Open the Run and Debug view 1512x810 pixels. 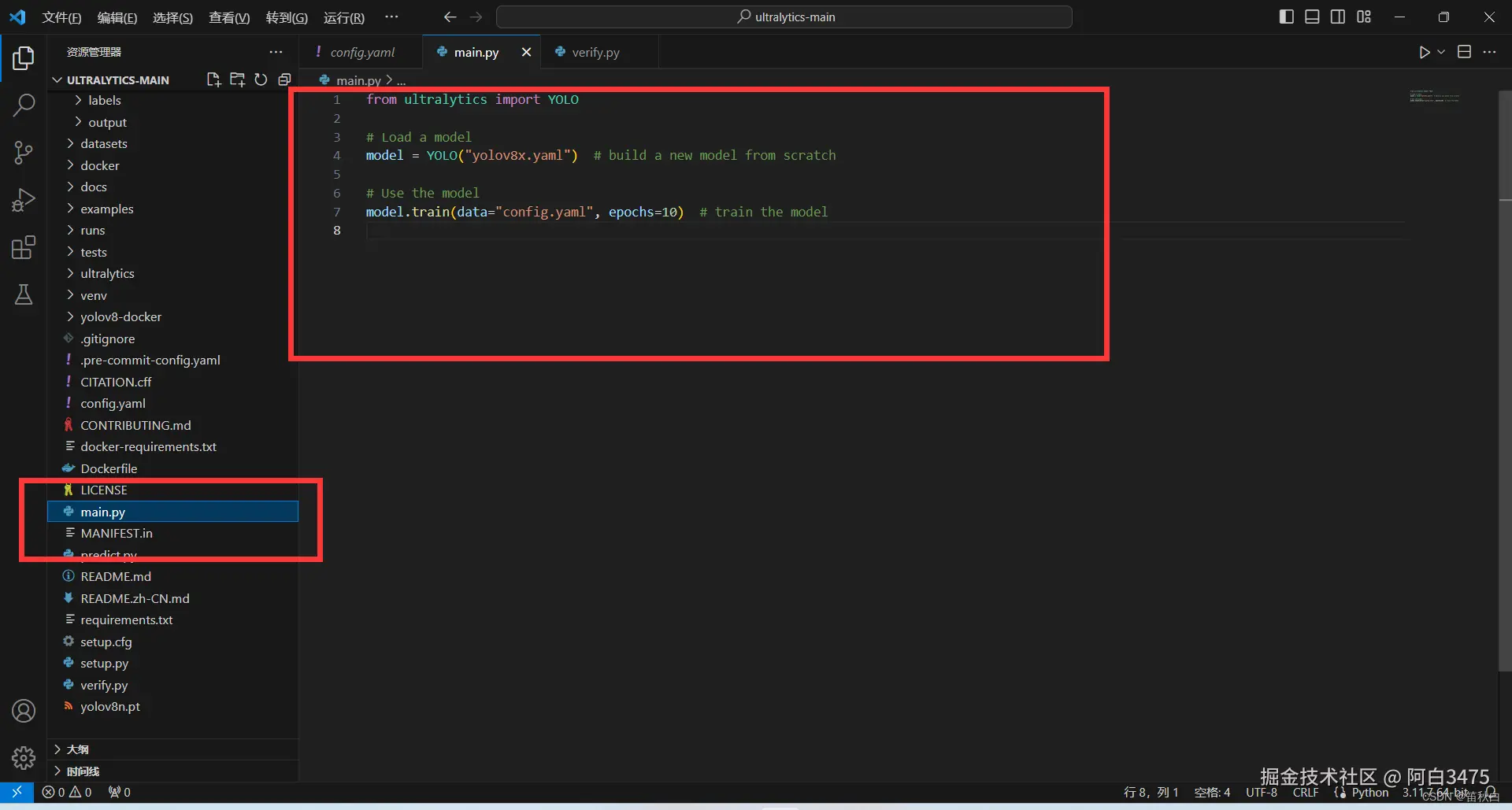click(24, 200)
